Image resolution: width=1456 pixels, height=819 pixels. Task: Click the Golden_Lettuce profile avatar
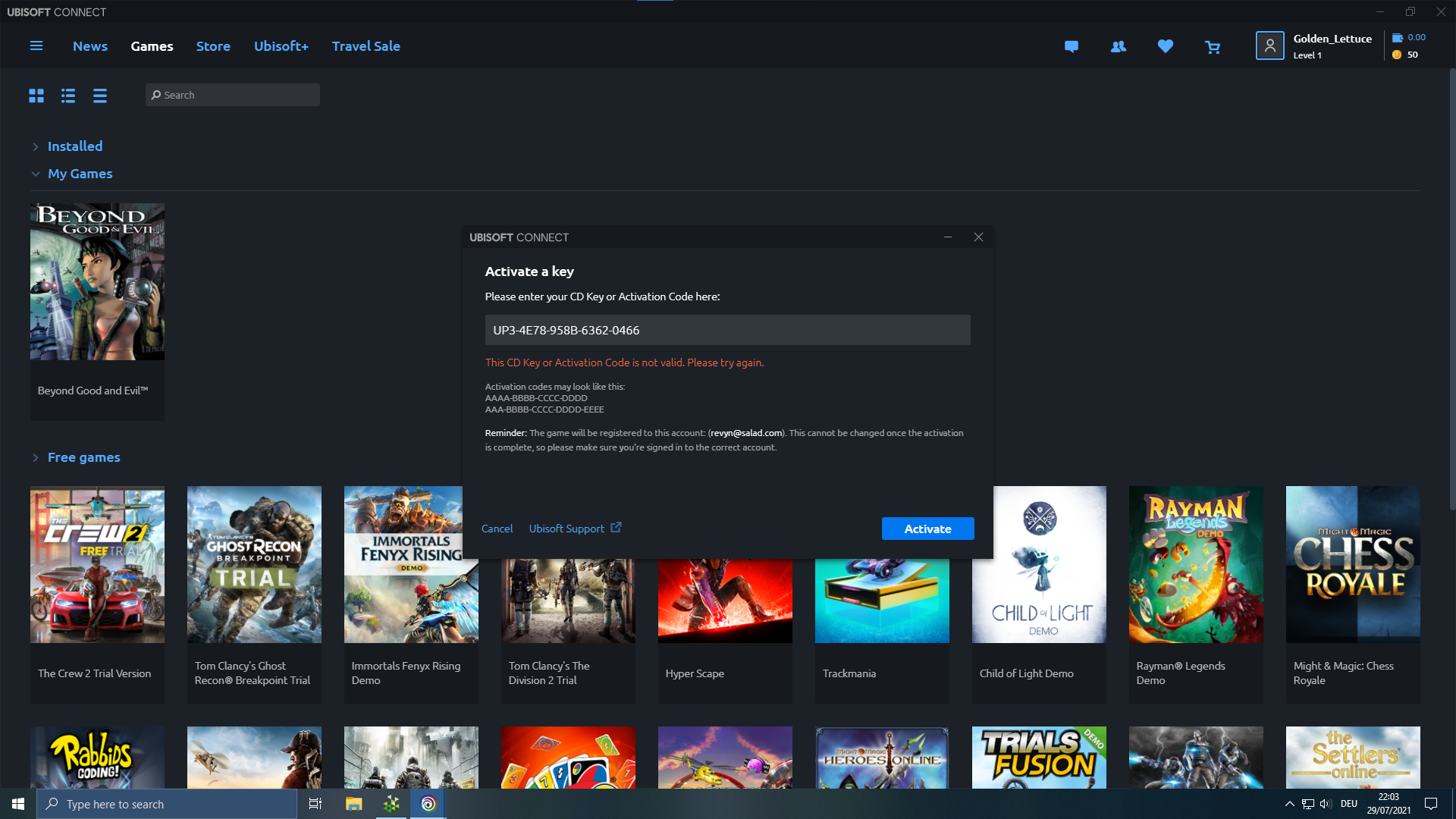(x=1269, y=46)
